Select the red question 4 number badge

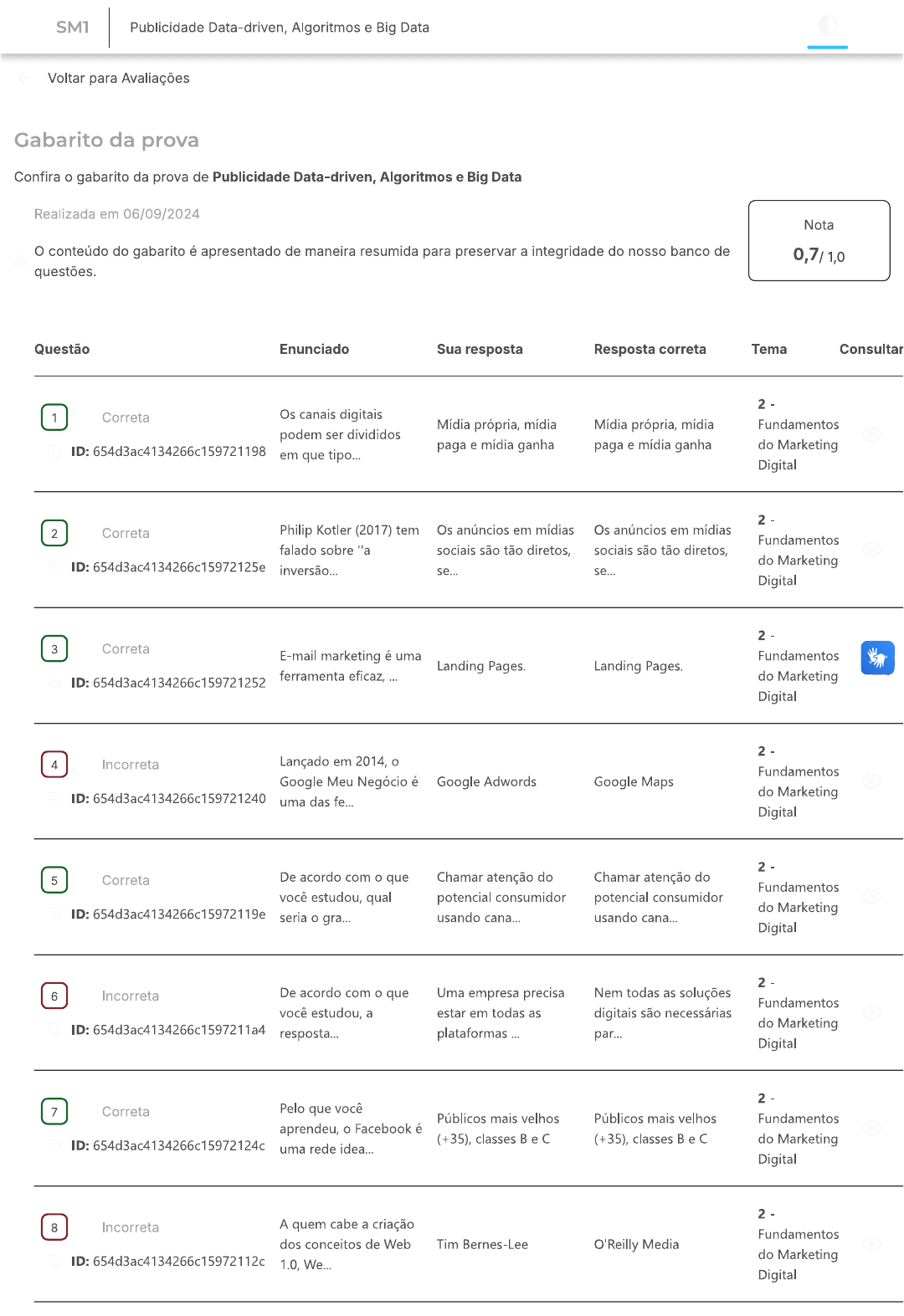tap(54, 765)
